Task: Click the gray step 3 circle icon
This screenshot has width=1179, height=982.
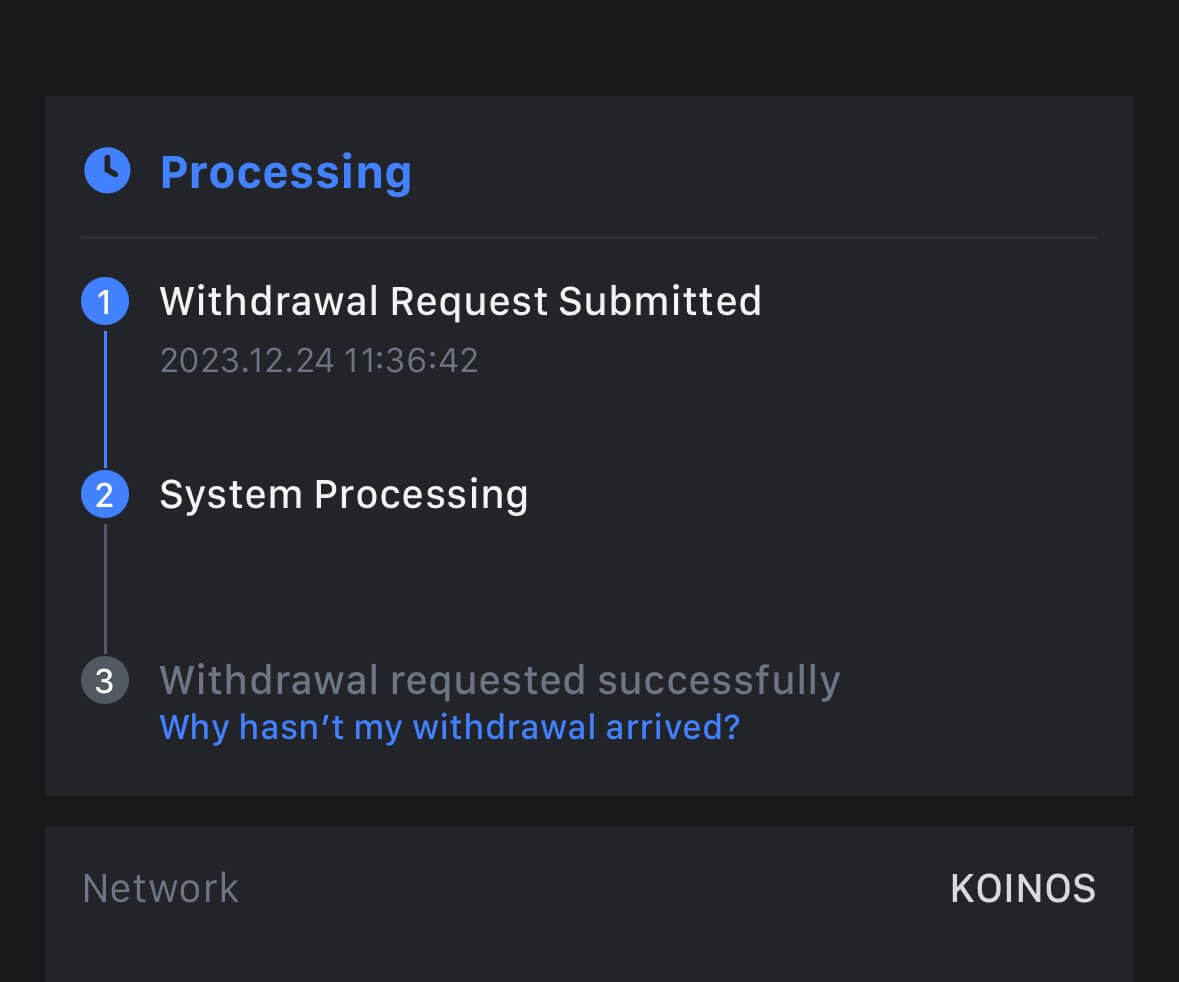Action: pos(105,682)
